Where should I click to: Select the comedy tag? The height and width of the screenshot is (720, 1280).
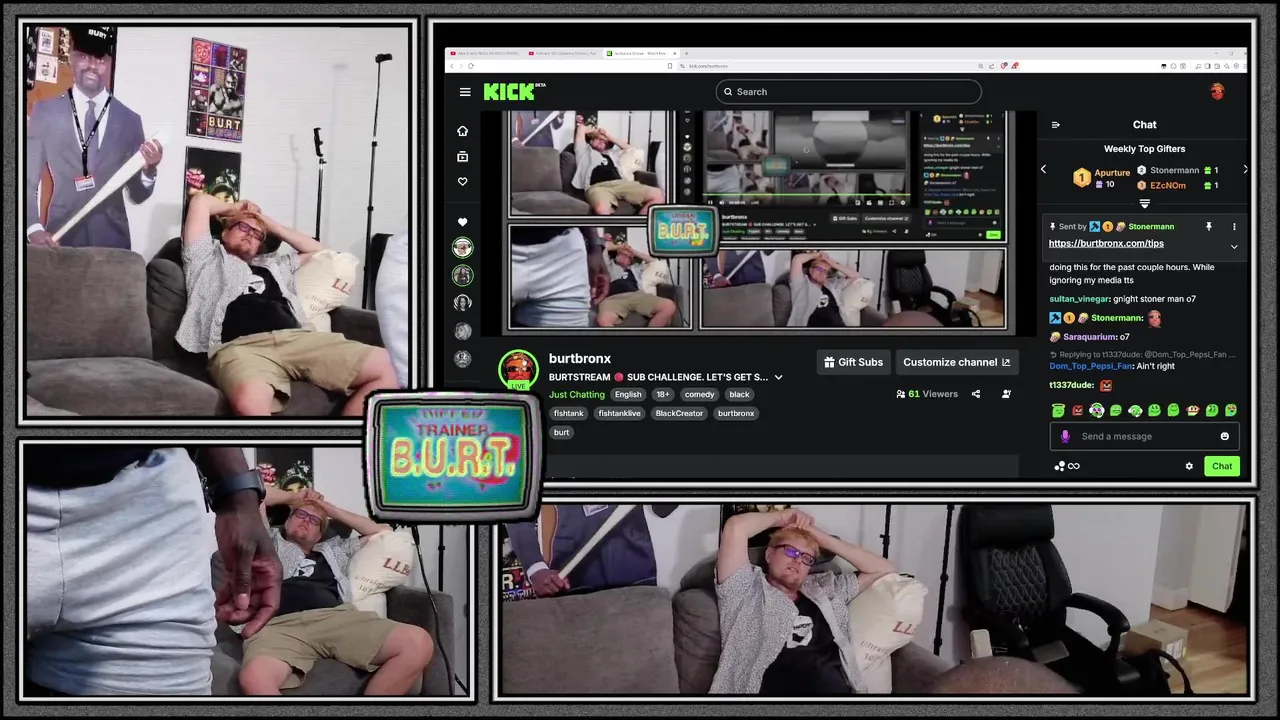click(700, 395)
